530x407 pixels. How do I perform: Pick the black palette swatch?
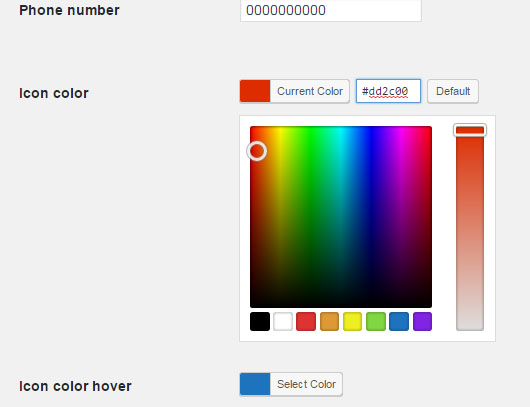click(x=260, y=321)
